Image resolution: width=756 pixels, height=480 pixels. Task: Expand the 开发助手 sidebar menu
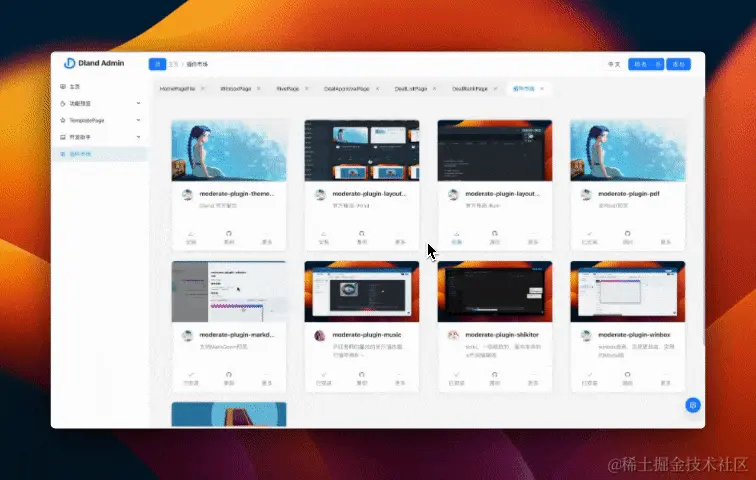pyautogui.click(x=101, y=137)
